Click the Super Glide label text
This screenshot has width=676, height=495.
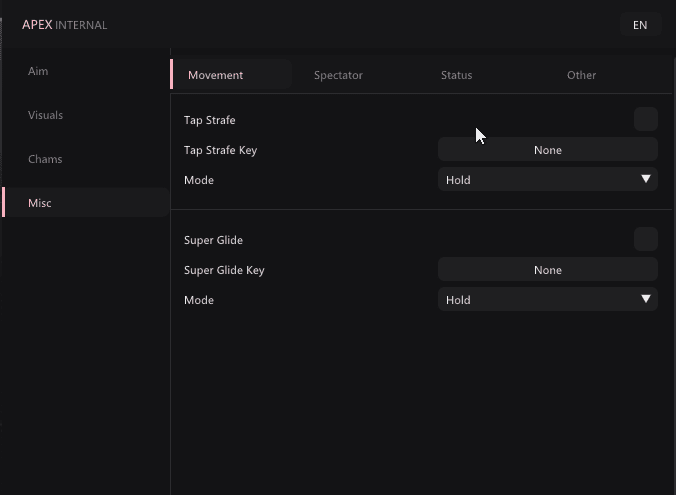[x=213, y=240]
